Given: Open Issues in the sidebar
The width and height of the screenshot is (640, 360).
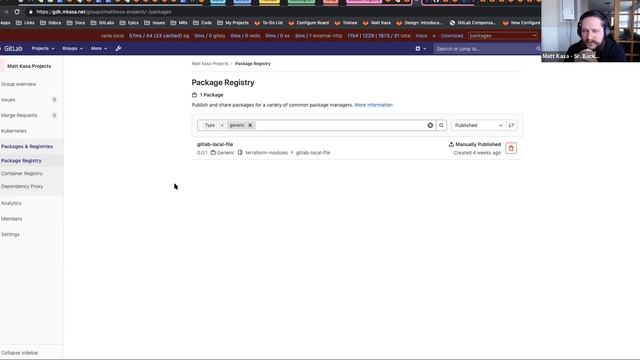Looking at the screenshot, I should [8, 100].
